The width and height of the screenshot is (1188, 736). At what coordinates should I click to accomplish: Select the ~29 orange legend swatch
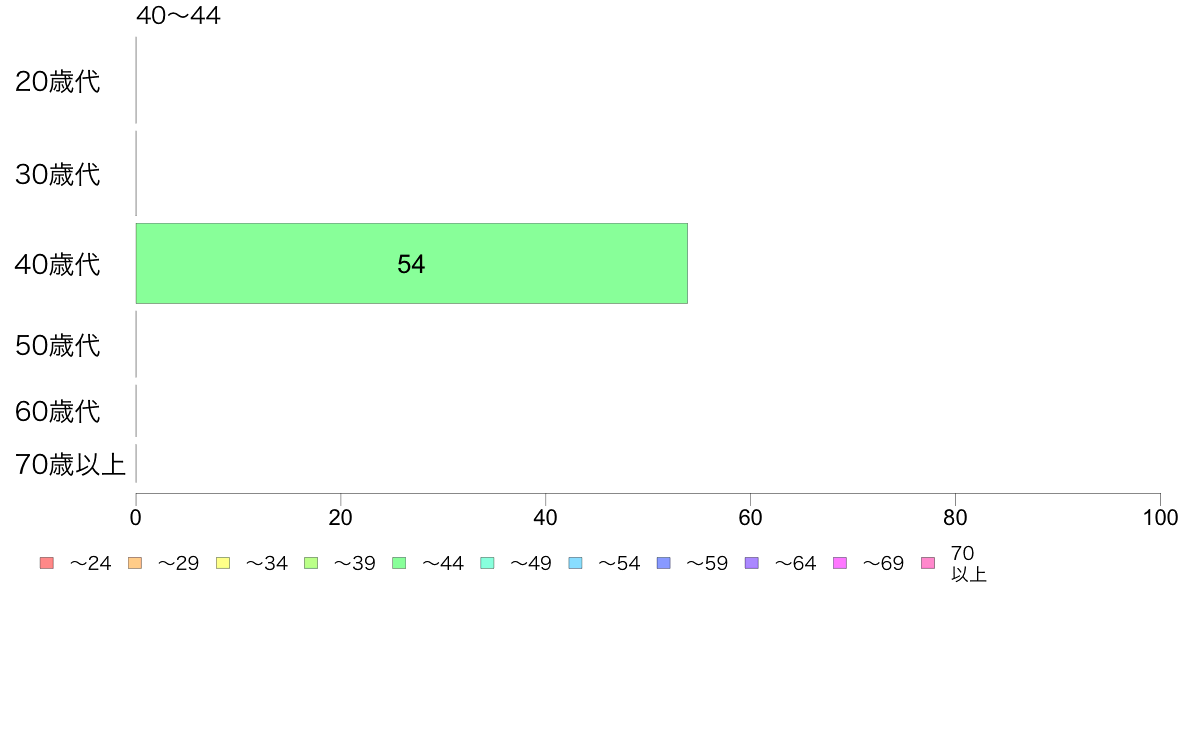(x=135, y=562)
